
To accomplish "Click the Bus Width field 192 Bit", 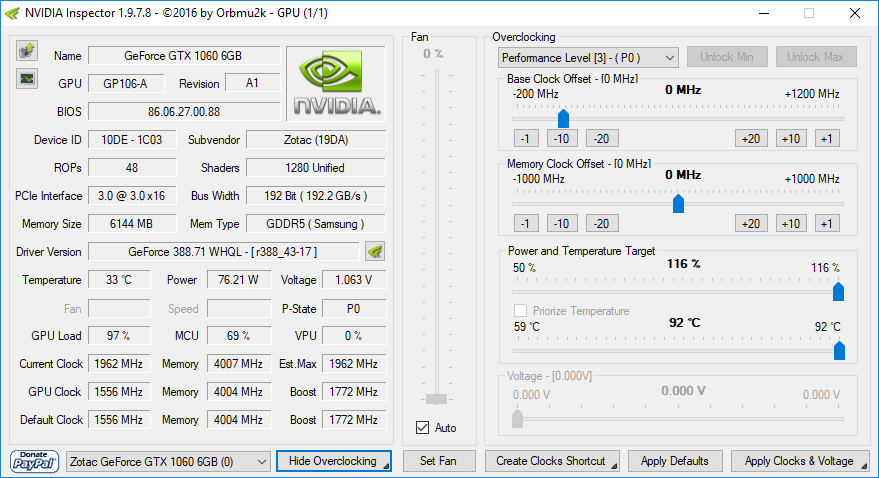I will click(316, 196).
